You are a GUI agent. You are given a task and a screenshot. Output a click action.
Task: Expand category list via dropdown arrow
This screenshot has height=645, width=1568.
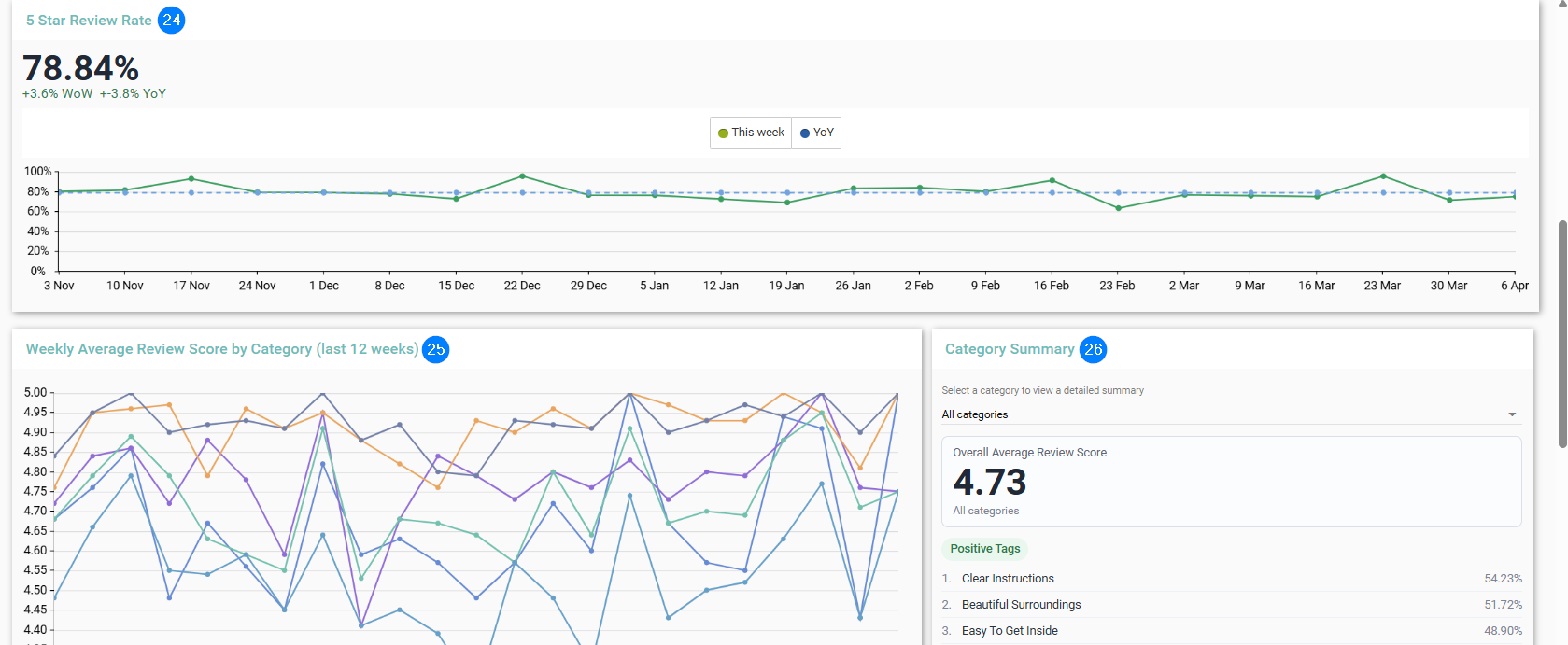click(x=1512, y=414)
